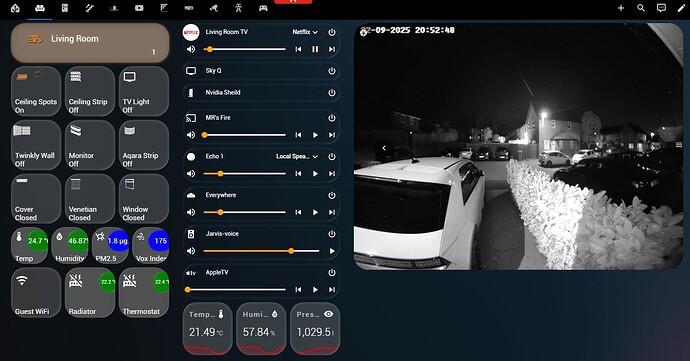This screenshot has height=361, width=690.
Task: Click the Netflix logo on Living Room TV
Action: click(191, 32)
